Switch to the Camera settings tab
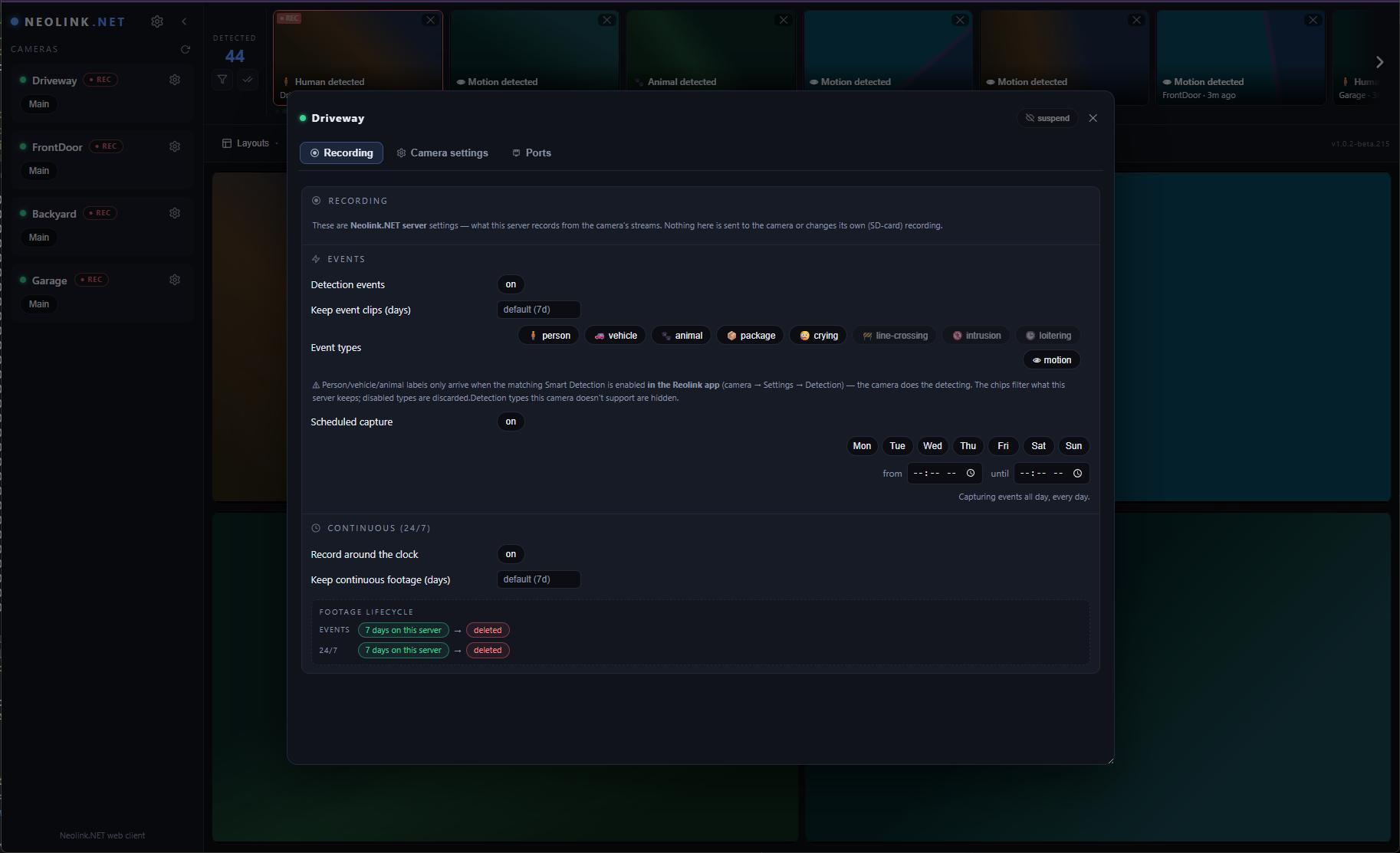 442,153
